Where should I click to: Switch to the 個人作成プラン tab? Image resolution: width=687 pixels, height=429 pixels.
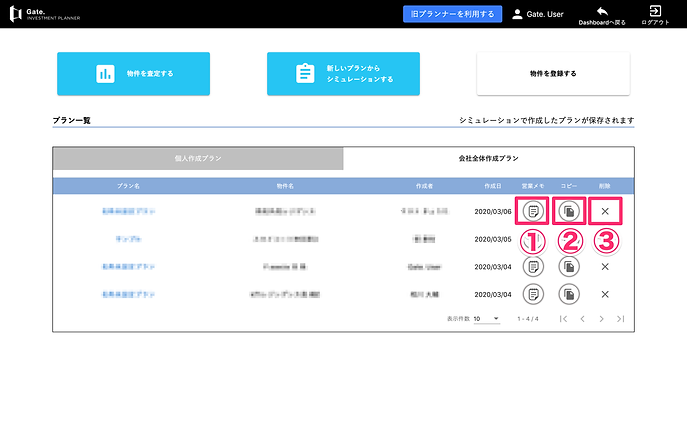[198, 158]
